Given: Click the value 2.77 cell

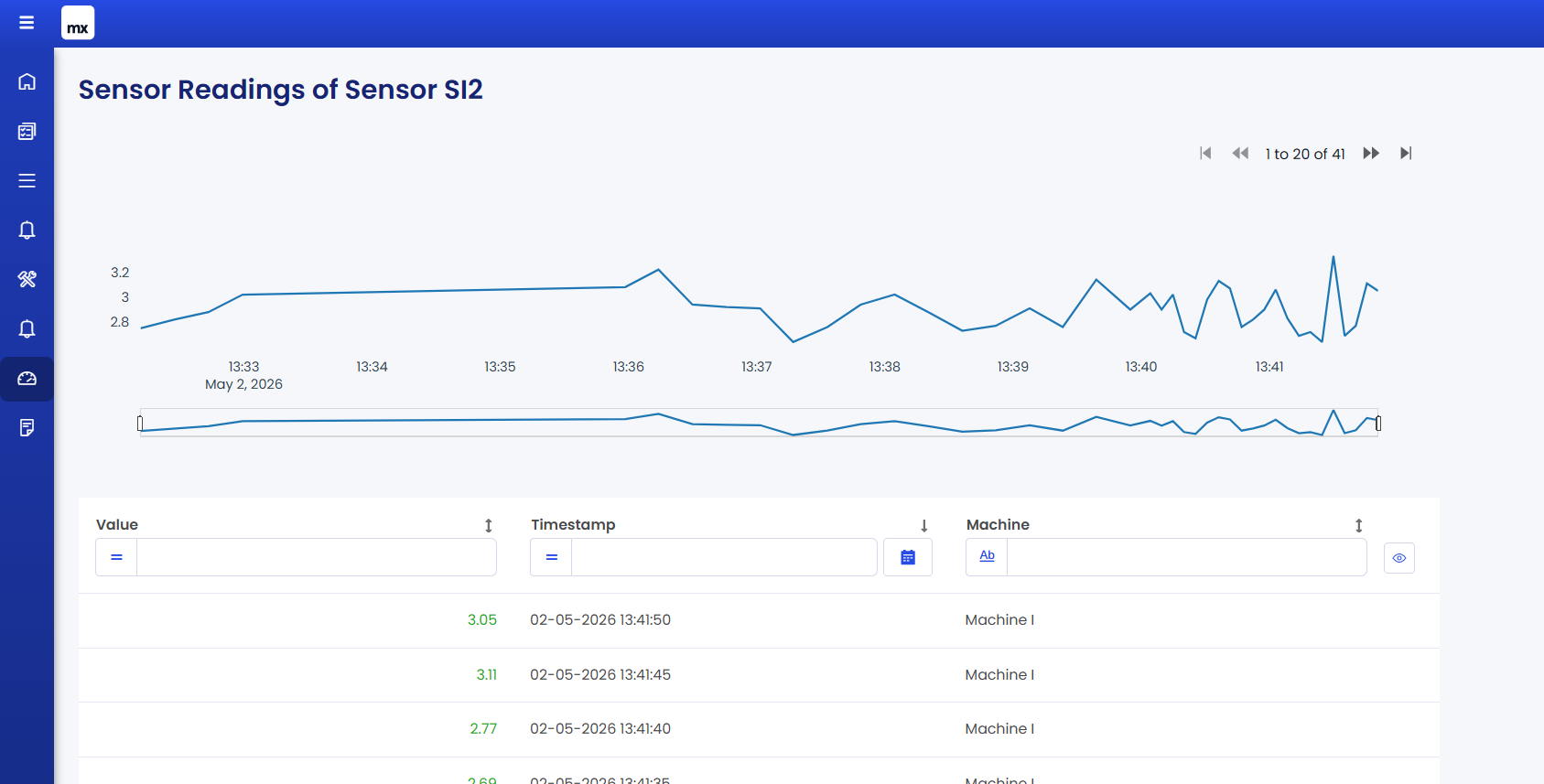Looking at the screenshot, I should pos(483,728).
